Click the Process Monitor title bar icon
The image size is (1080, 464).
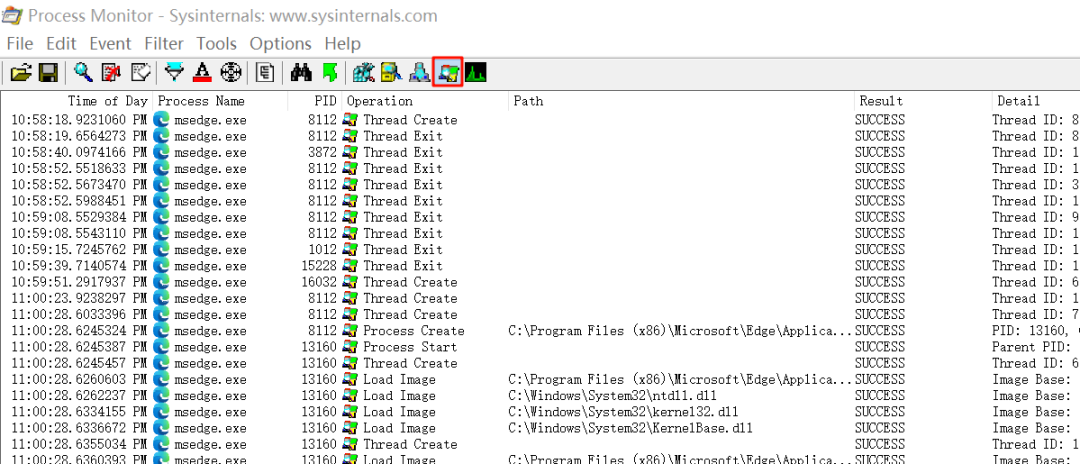pyautogui.click(x=12, y=17)
